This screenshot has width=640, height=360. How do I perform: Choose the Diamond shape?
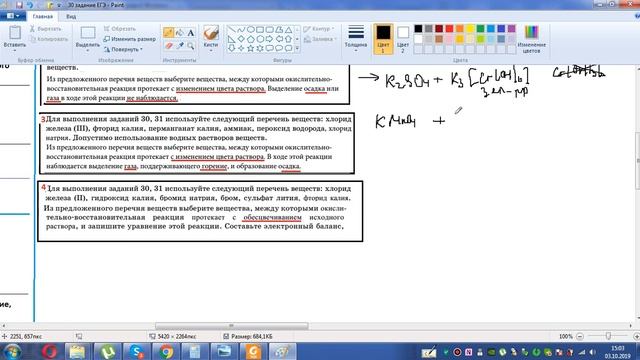pyautogui.click(x=241, y=39)
